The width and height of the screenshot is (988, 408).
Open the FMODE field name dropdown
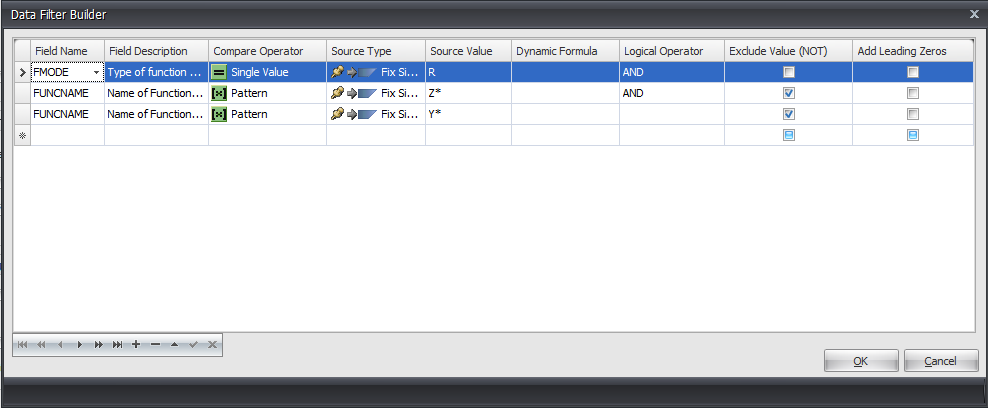click(x=97, y=72)
